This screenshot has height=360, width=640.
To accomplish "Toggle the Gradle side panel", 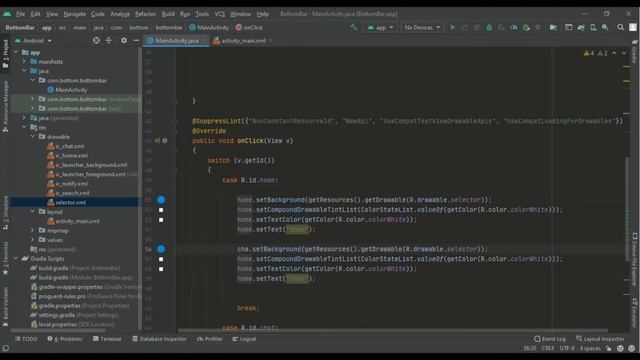I will 635,51.
